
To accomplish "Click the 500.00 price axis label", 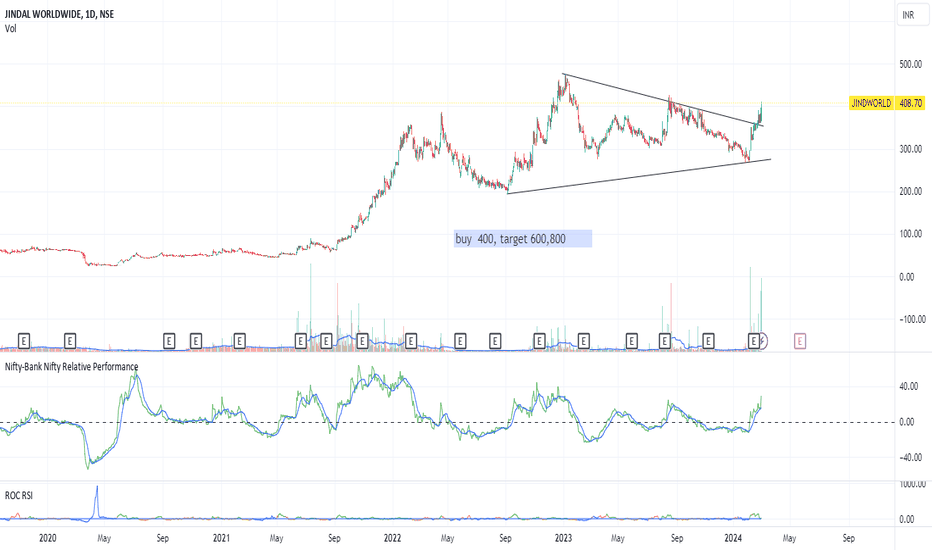I will coord(911,64).
